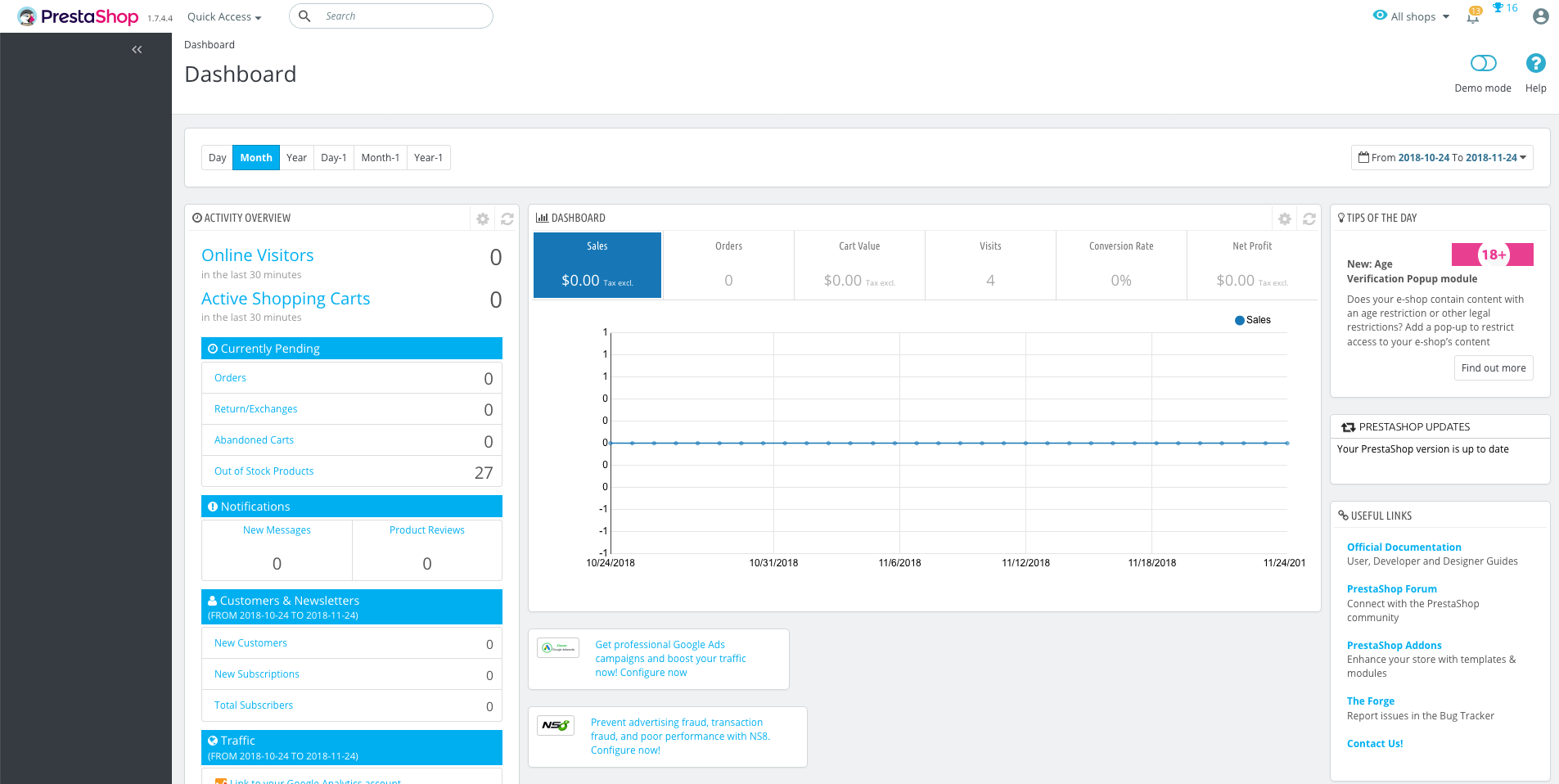Open the user profile avatar icon
Screen dimensions: 1559x784
[1541, 16]
